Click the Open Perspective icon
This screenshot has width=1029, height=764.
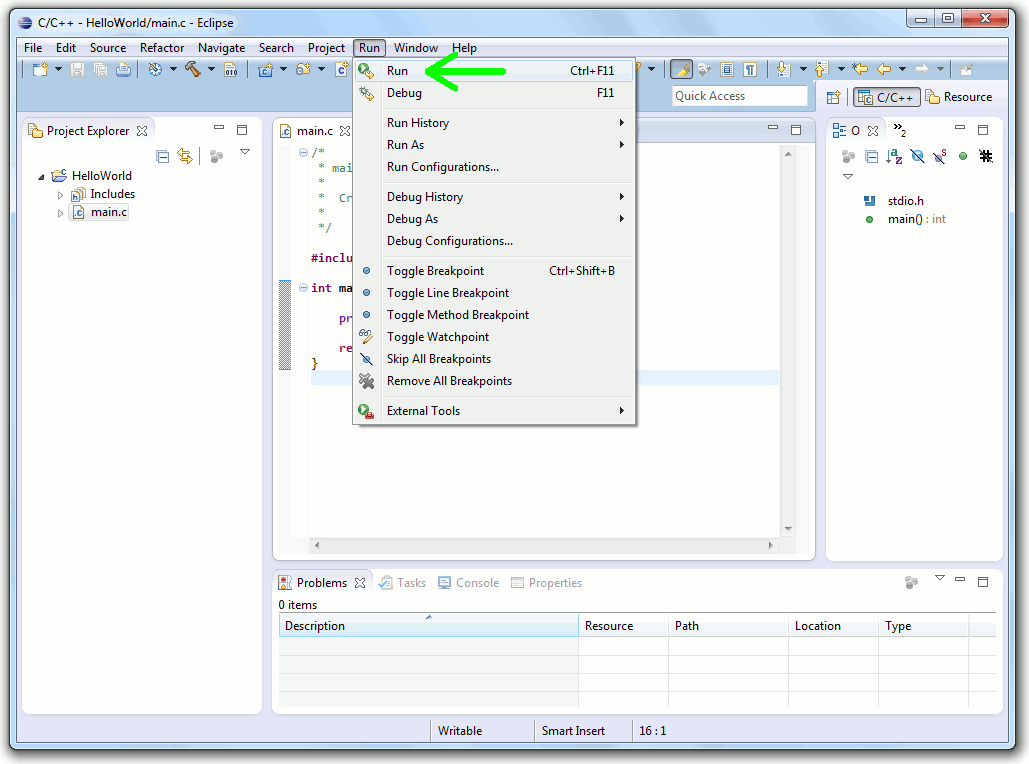tap(833, 97)
